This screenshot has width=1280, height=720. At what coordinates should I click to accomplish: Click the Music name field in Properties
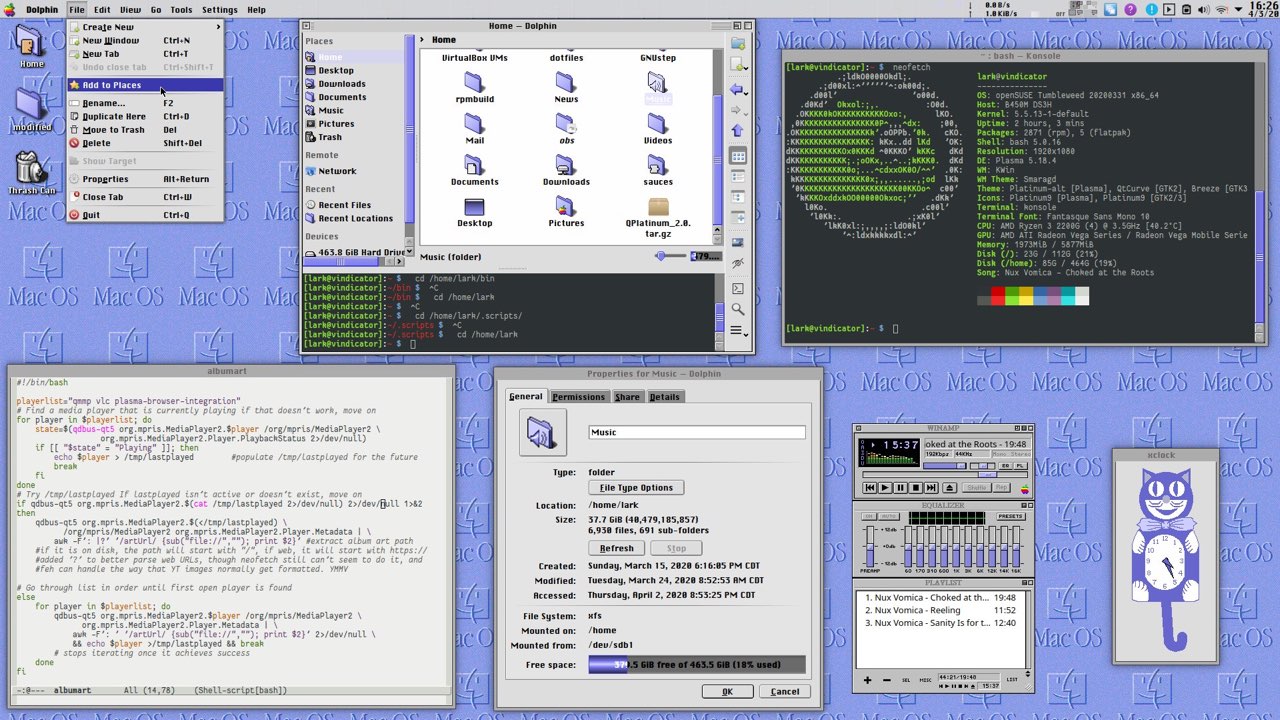click(x=697, y=432)
